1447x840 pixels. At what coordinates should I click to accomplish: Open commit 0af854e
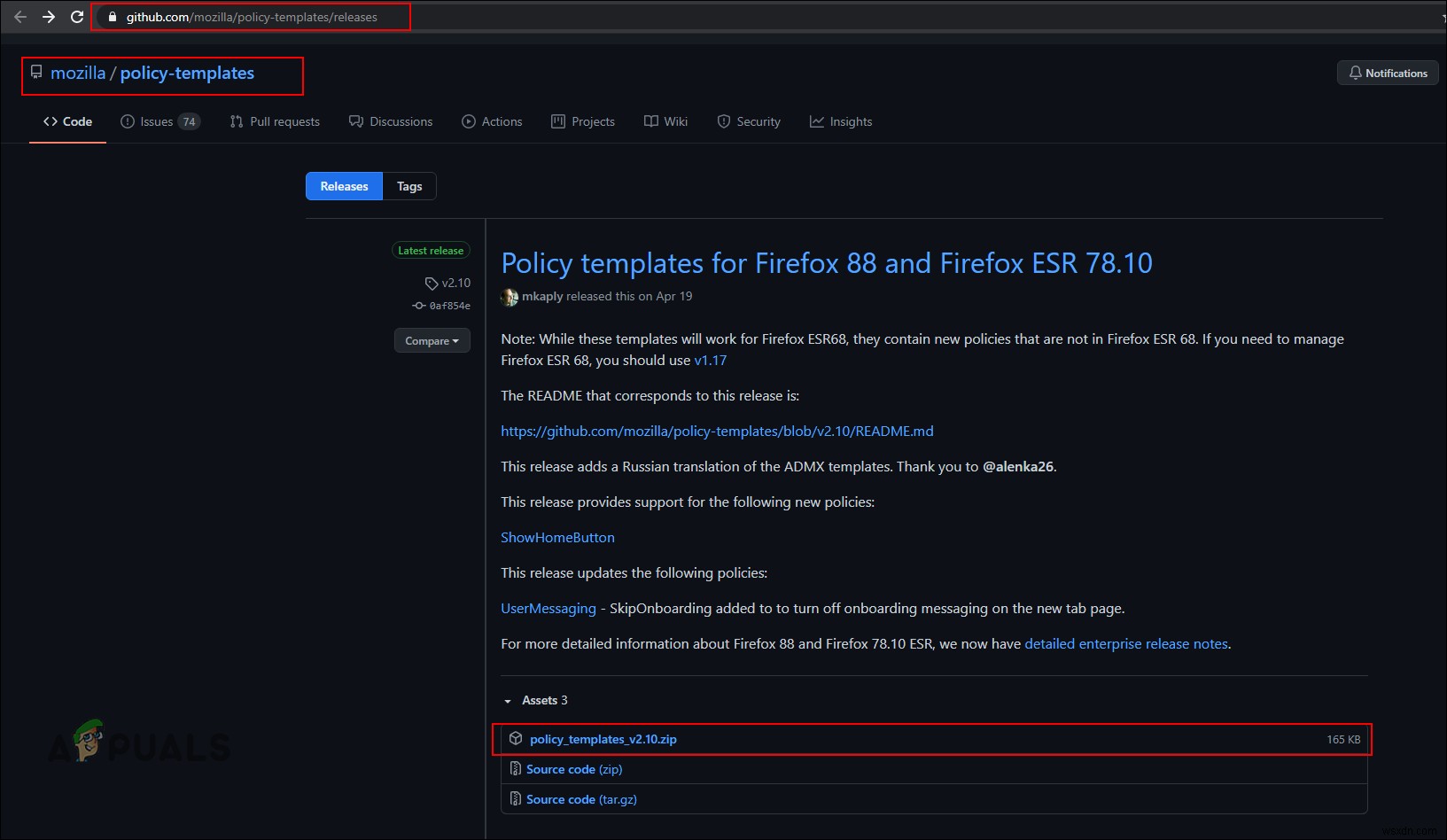tap(450, 306)
